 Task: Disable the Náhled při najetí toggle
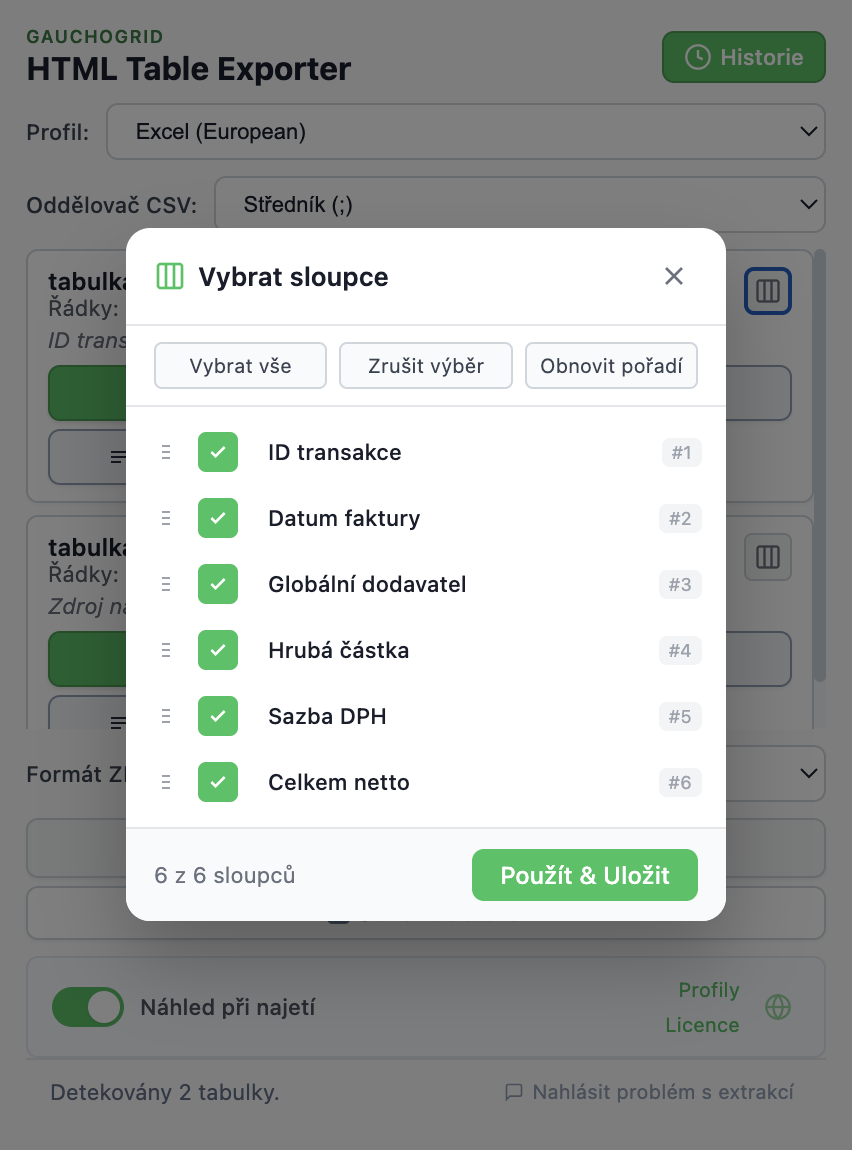[x=88, y=1007]
